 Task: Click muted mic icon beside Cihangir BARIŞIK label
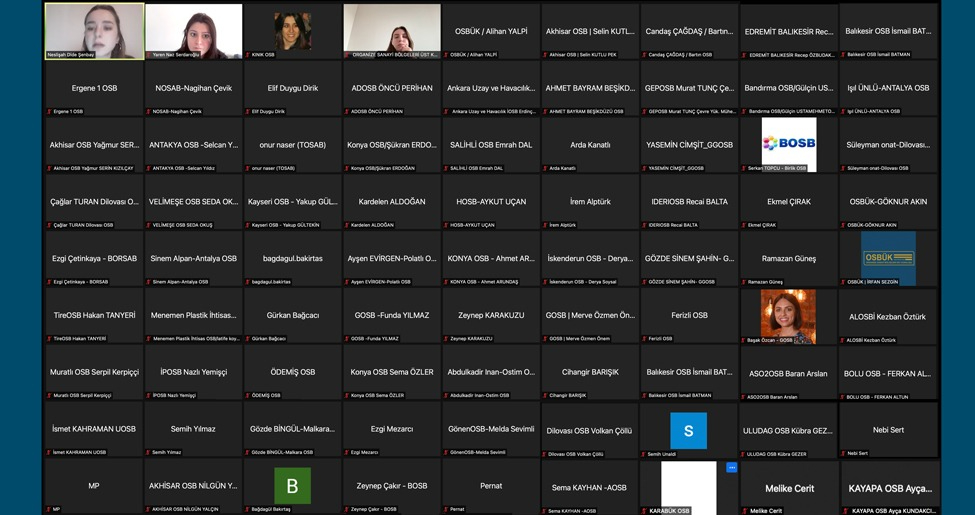point(545,396)
